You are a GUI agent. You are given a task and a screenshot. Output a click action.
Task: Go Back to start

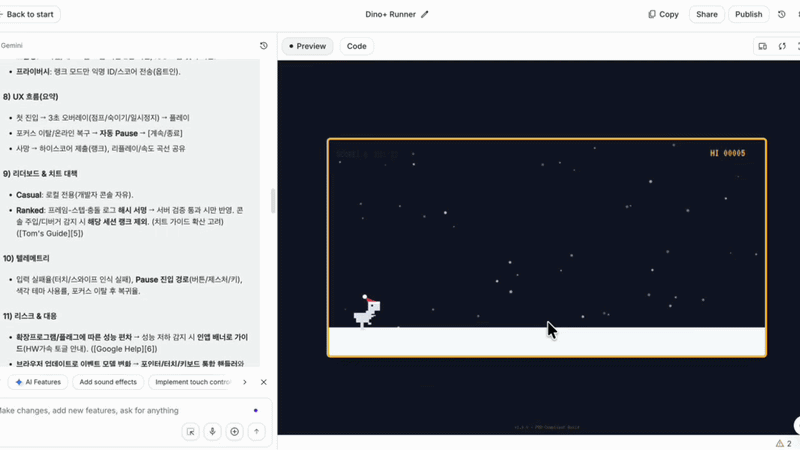coord(28,14)
